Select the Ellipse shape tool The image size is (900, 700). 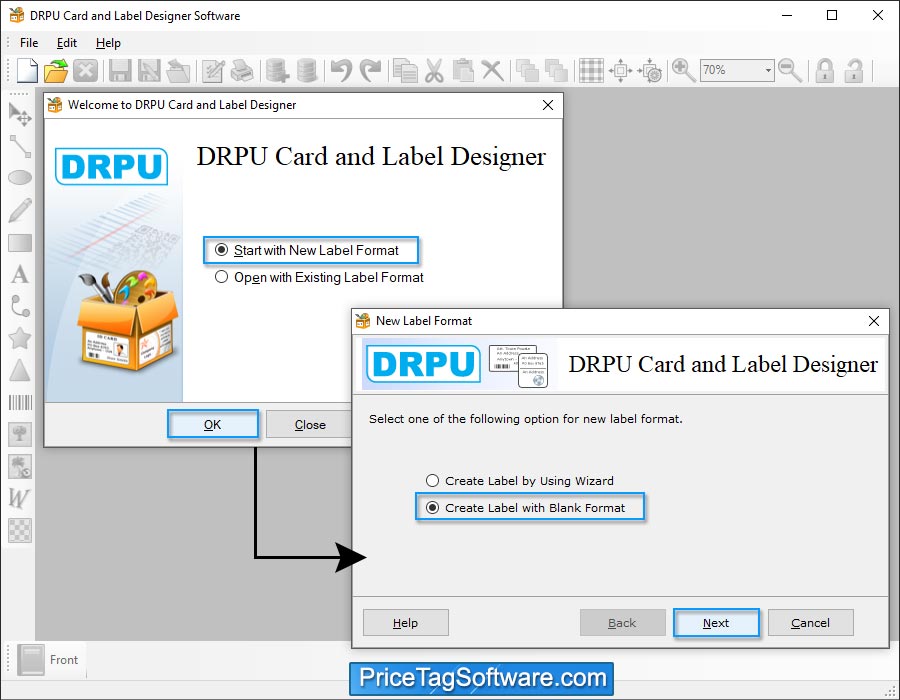tap(20, 178)
